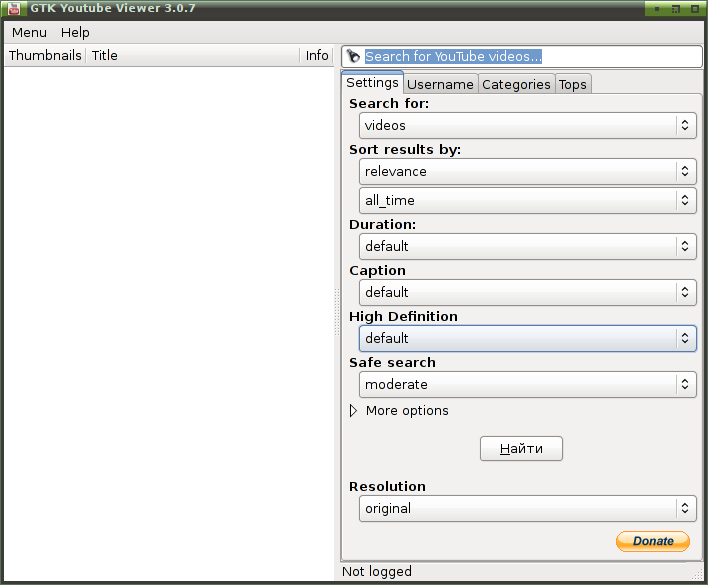Switch to the Tops tab
708x585 pixels.
(x=573, y=84)
